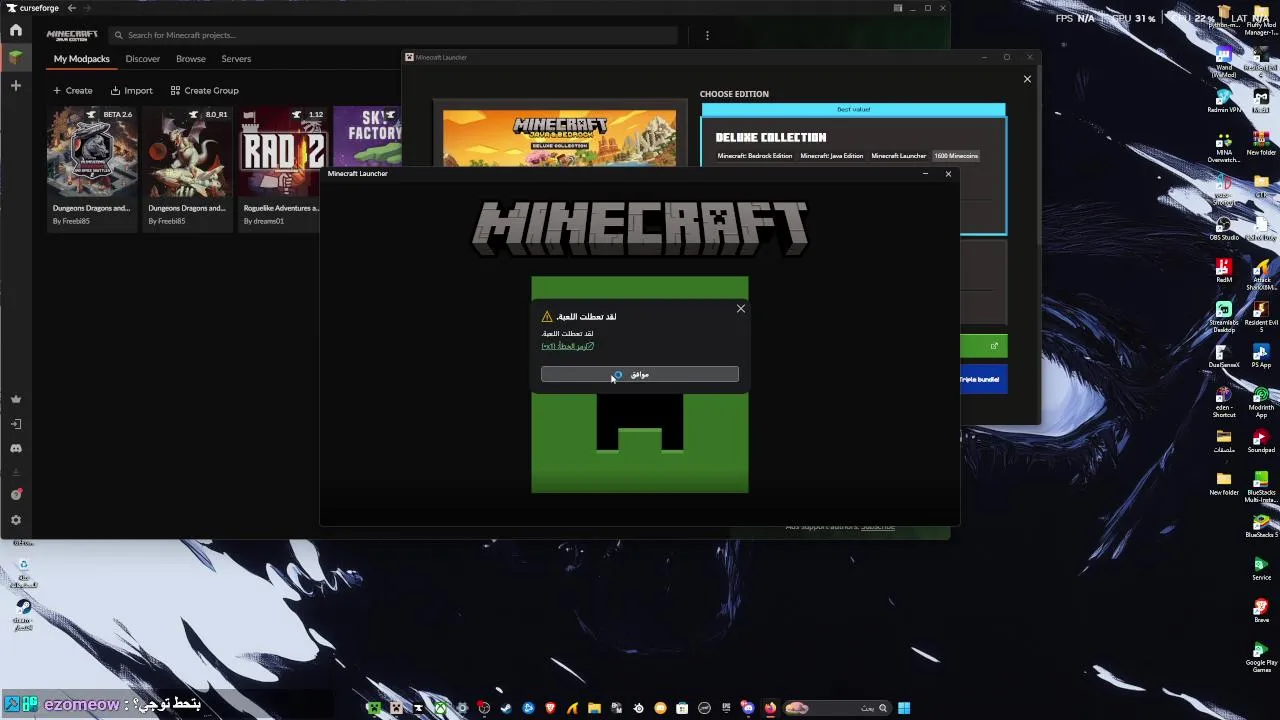This screenshot has width=1280, height=720.
Task: Open the Sky Factory modpack thumbnail
Action: 367,136
